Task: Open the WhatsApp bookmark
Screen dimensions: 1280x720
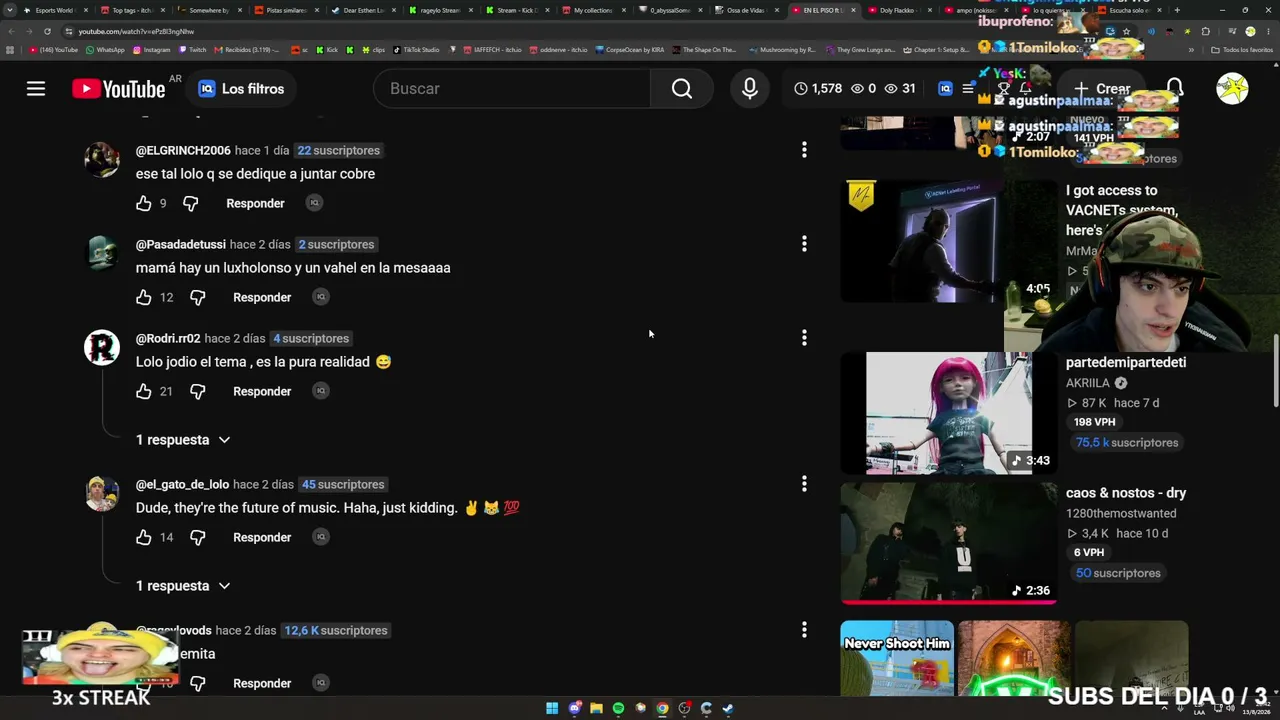Action: point(105,50)
